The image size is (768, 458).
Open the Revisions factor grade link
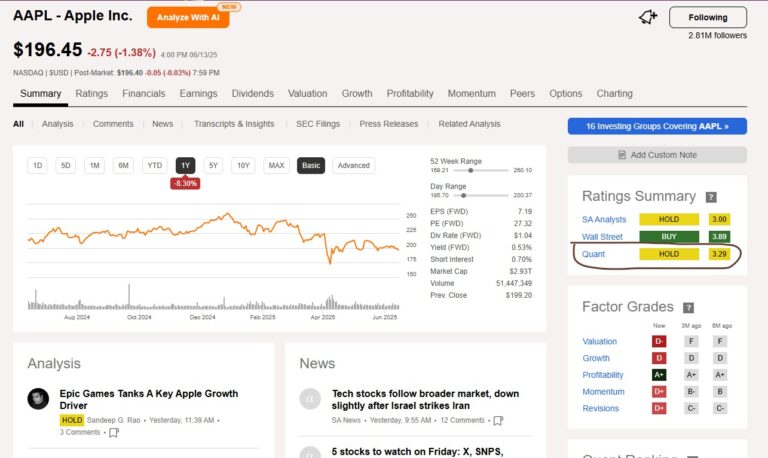point(600,408)
